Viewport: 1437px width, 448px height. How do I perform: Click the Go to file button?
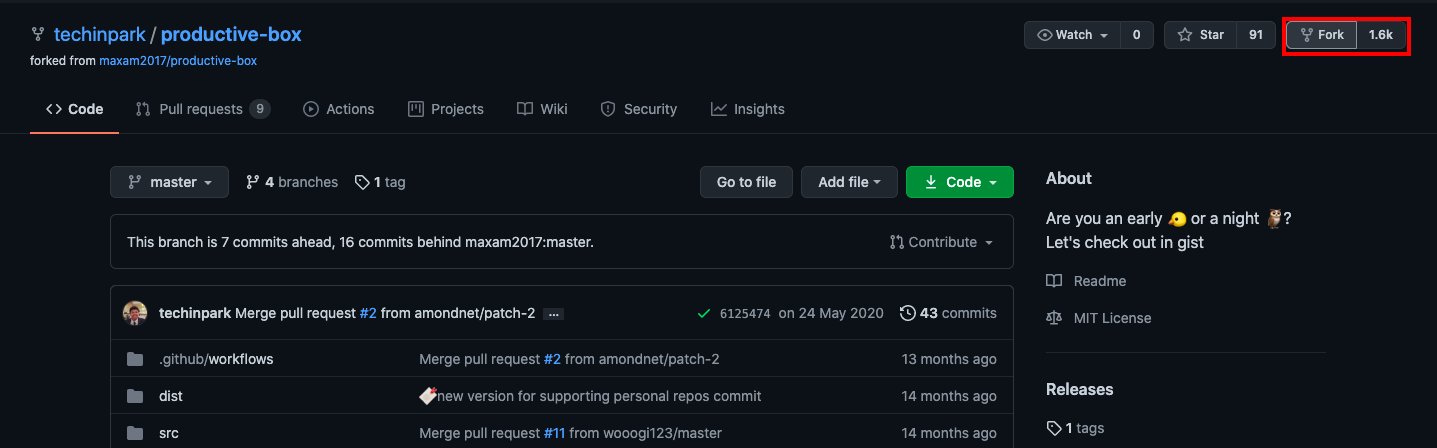click(x=746, y=182)
